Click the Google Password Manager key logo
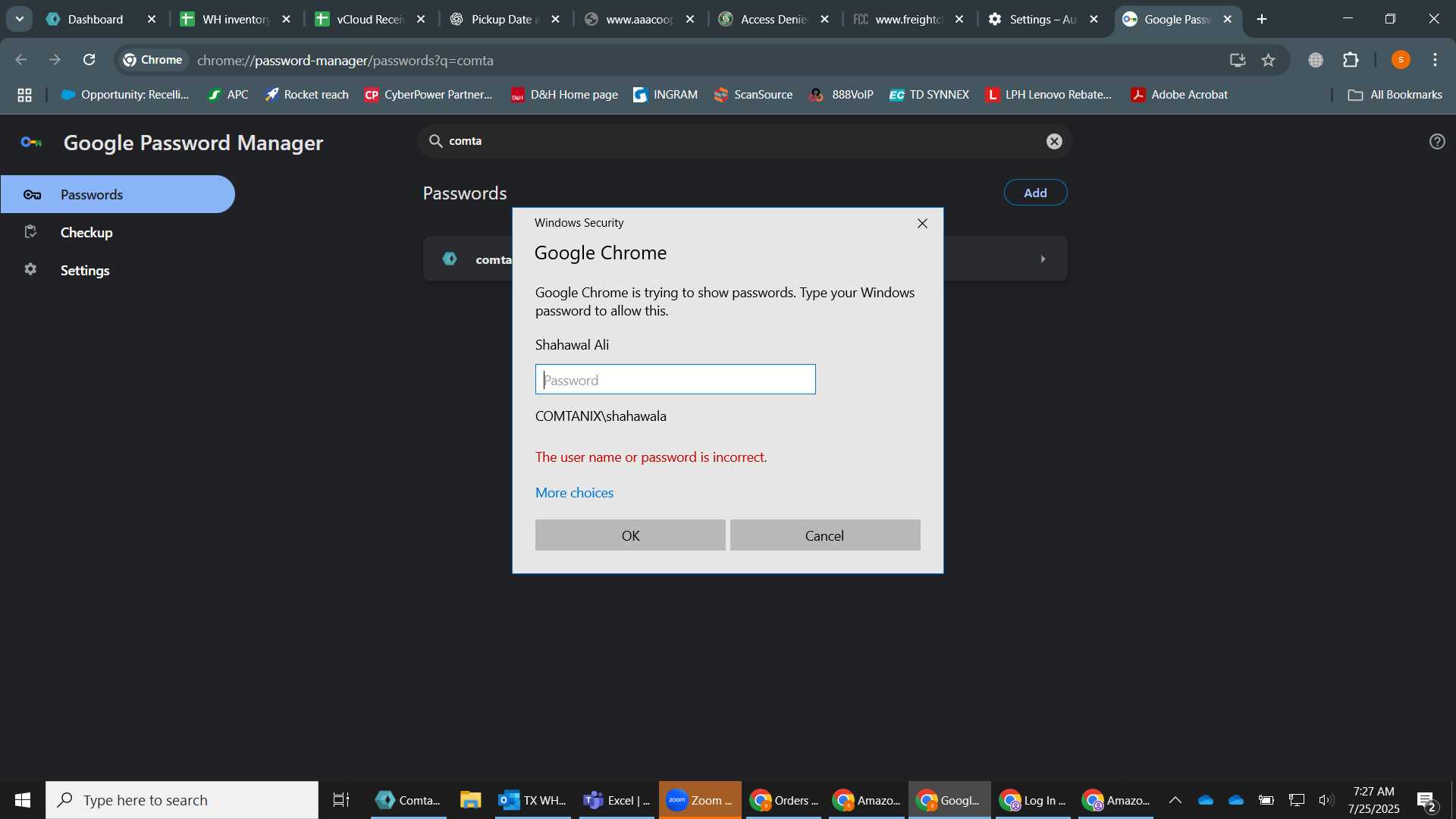 click(x=31, y=143)
